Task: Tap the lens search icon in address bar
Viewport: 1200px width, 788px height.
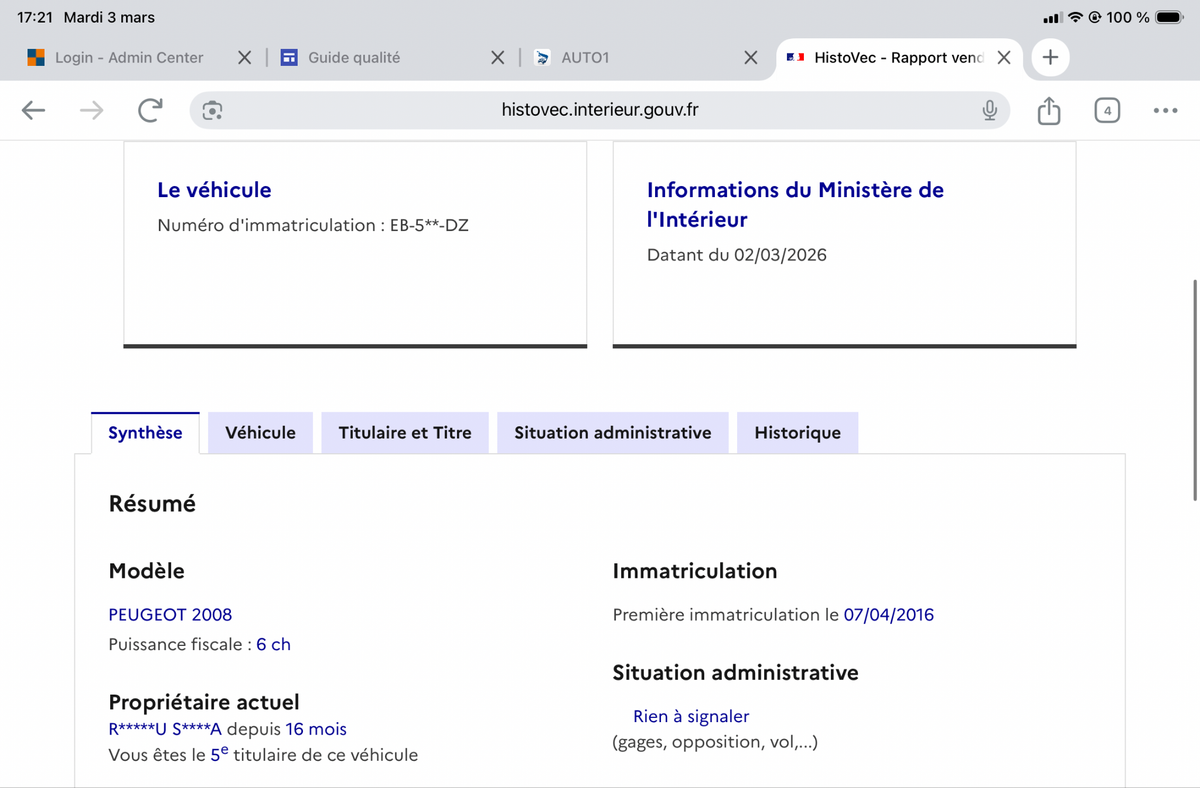Action: click(212, 111)
